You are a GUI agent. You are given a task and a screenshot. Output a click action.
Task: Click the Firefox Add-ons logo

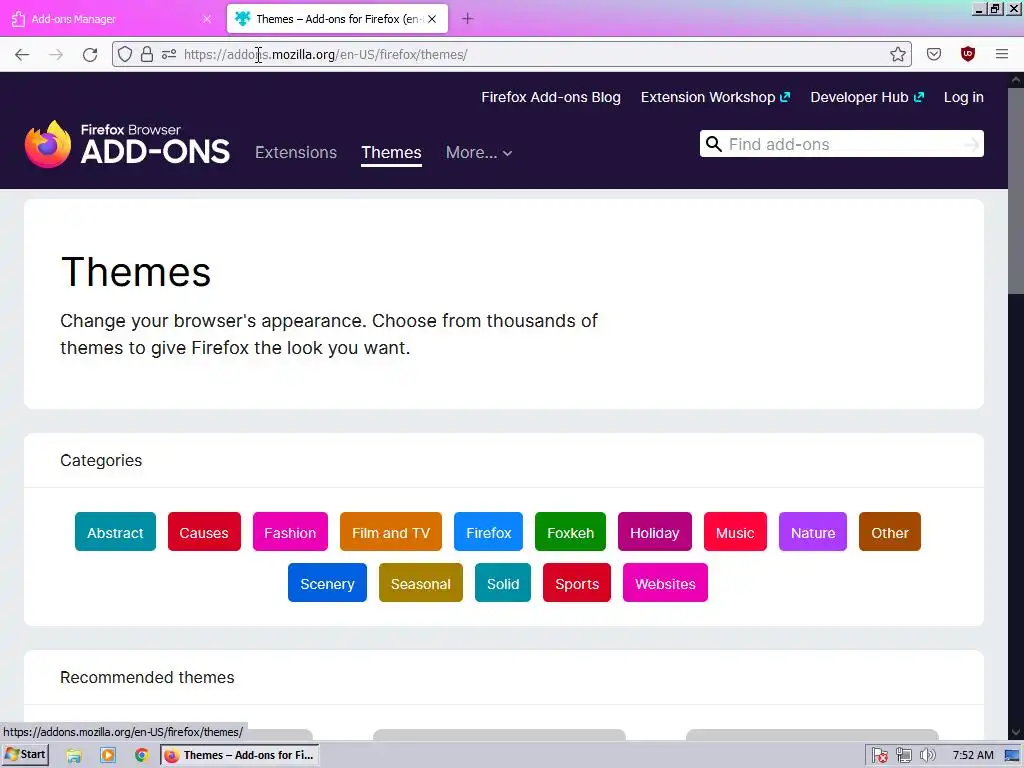(127, 144)
